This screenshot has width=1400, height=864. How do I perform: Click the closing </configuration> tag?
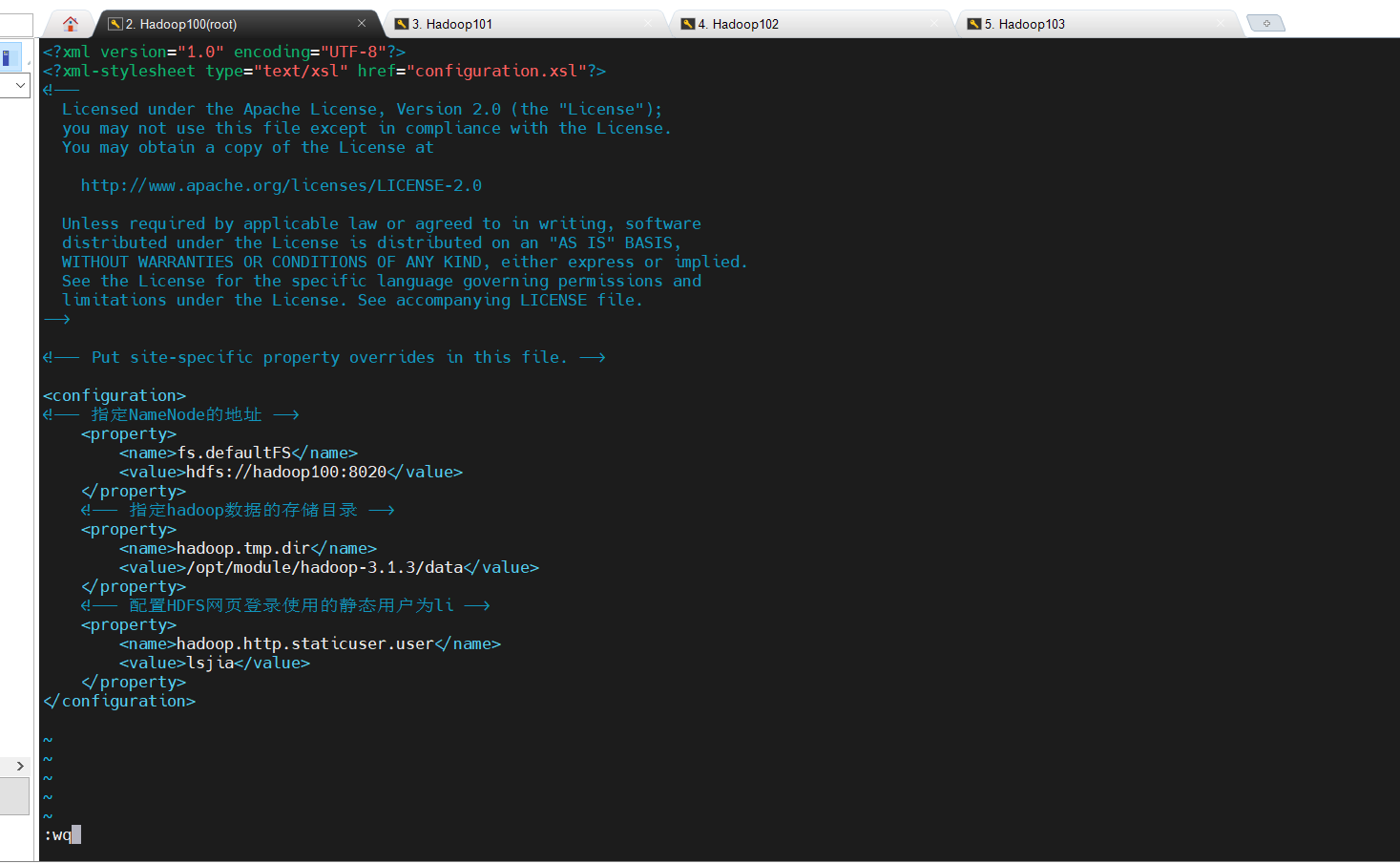coord(119,701)
